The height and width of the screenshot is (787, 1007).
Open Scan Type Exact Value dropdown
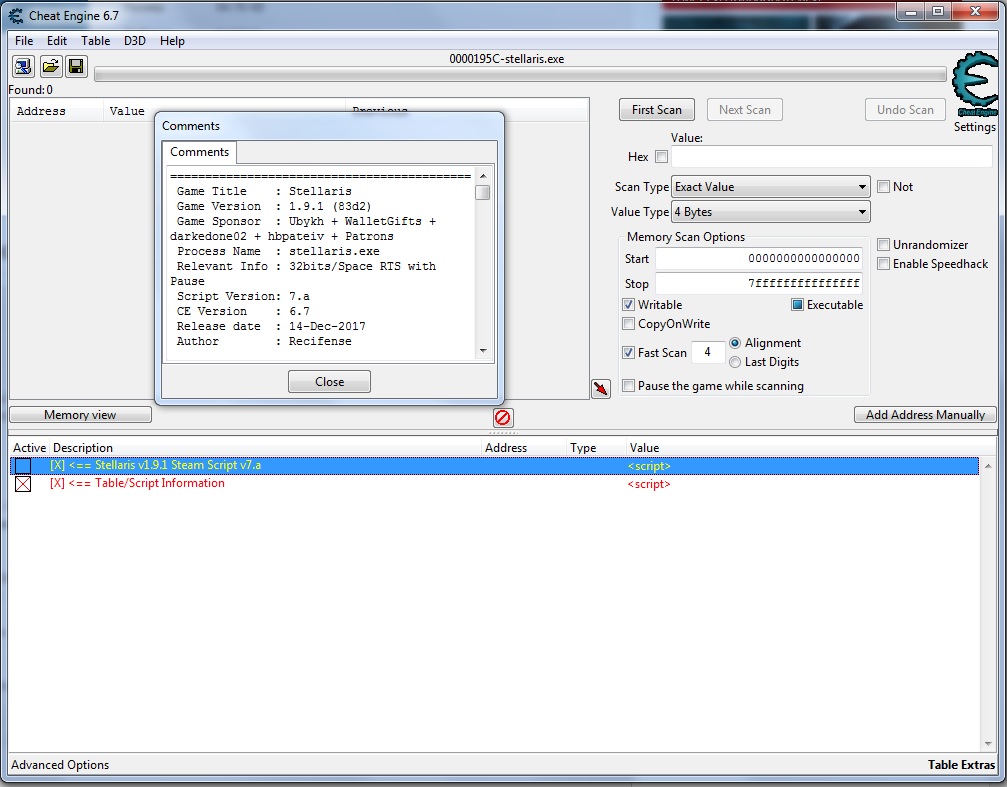pyautogui.click(x=771, y=187)
